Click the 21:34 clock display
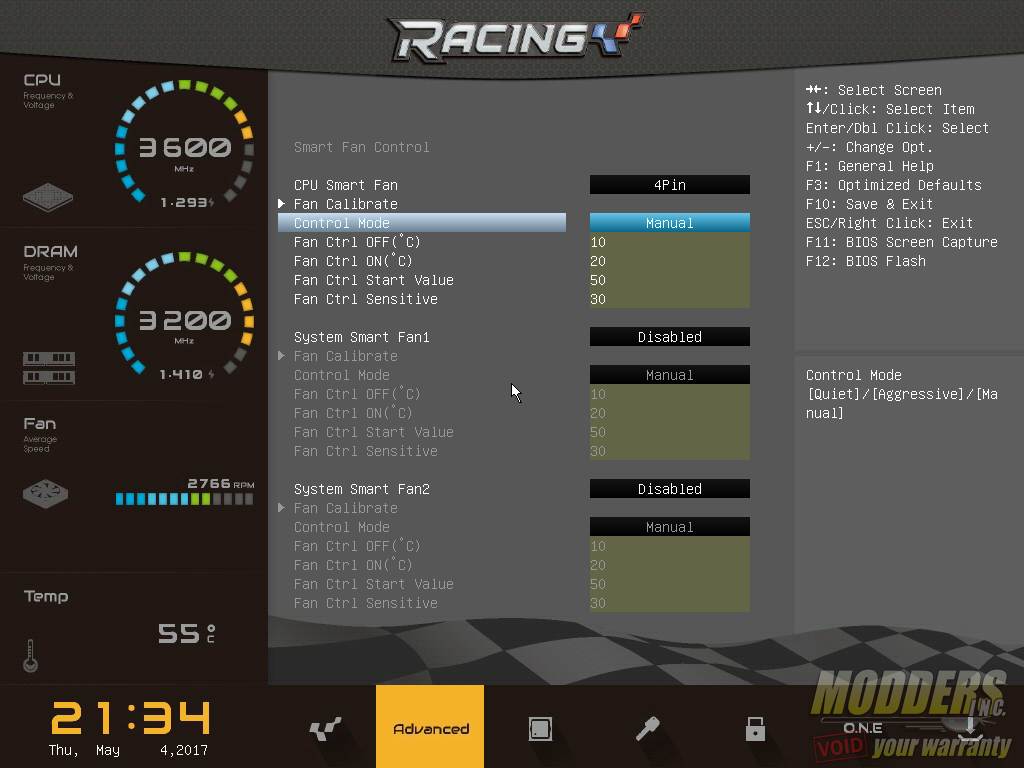The image size is (1024, 768). 131,718
